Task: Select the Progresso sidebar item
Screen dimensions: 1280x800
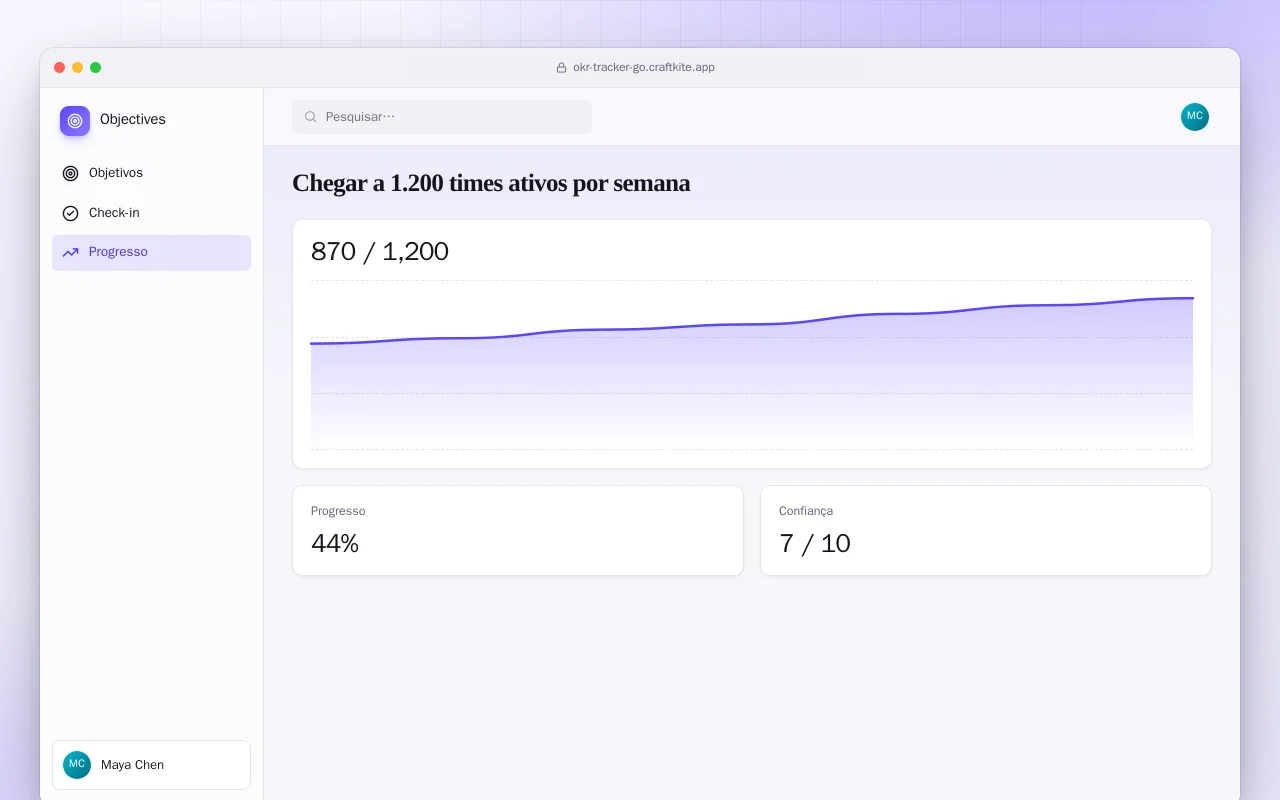Action: (151, 252)
